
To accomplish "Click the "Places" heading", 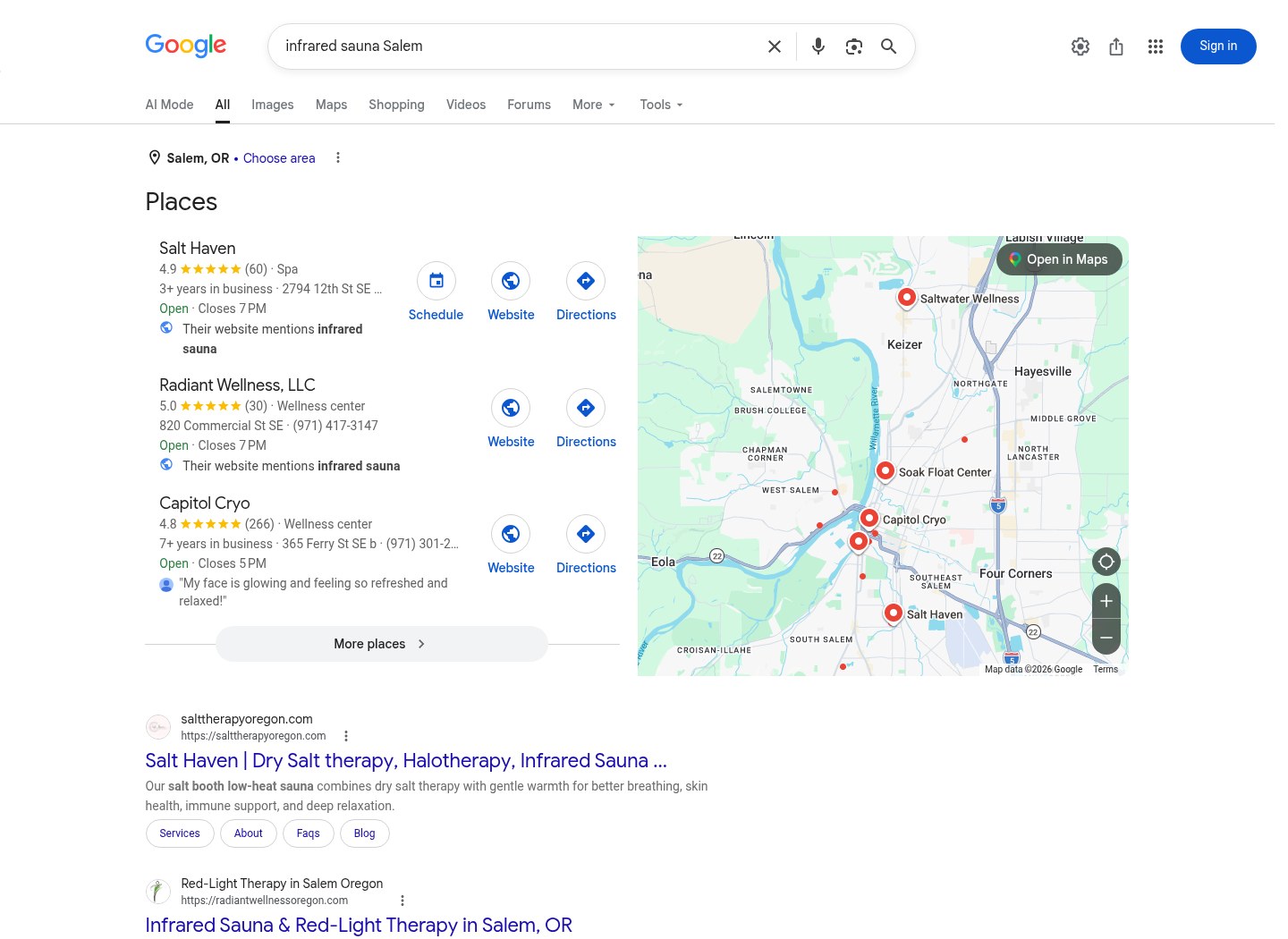I will pos(182,202).
